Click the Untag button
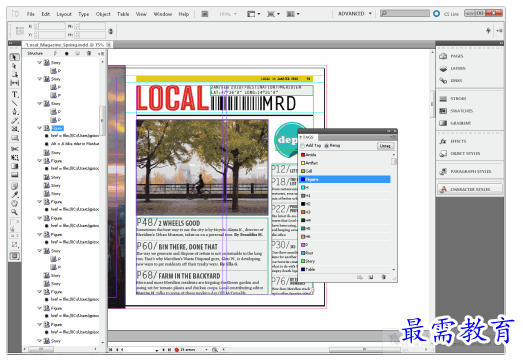This screenshot has height=362, width=523. [385, 146]
